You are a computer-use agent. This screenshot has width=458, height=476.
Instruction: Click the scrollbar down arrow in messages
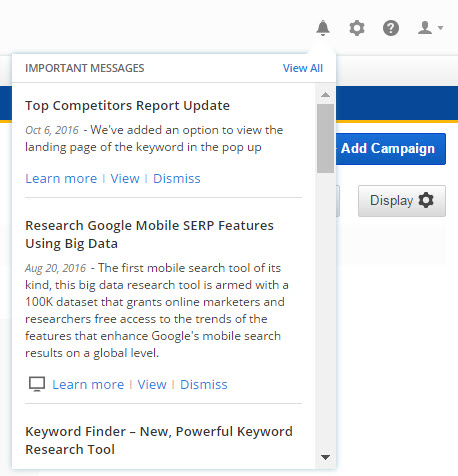(x=325, y=457)
